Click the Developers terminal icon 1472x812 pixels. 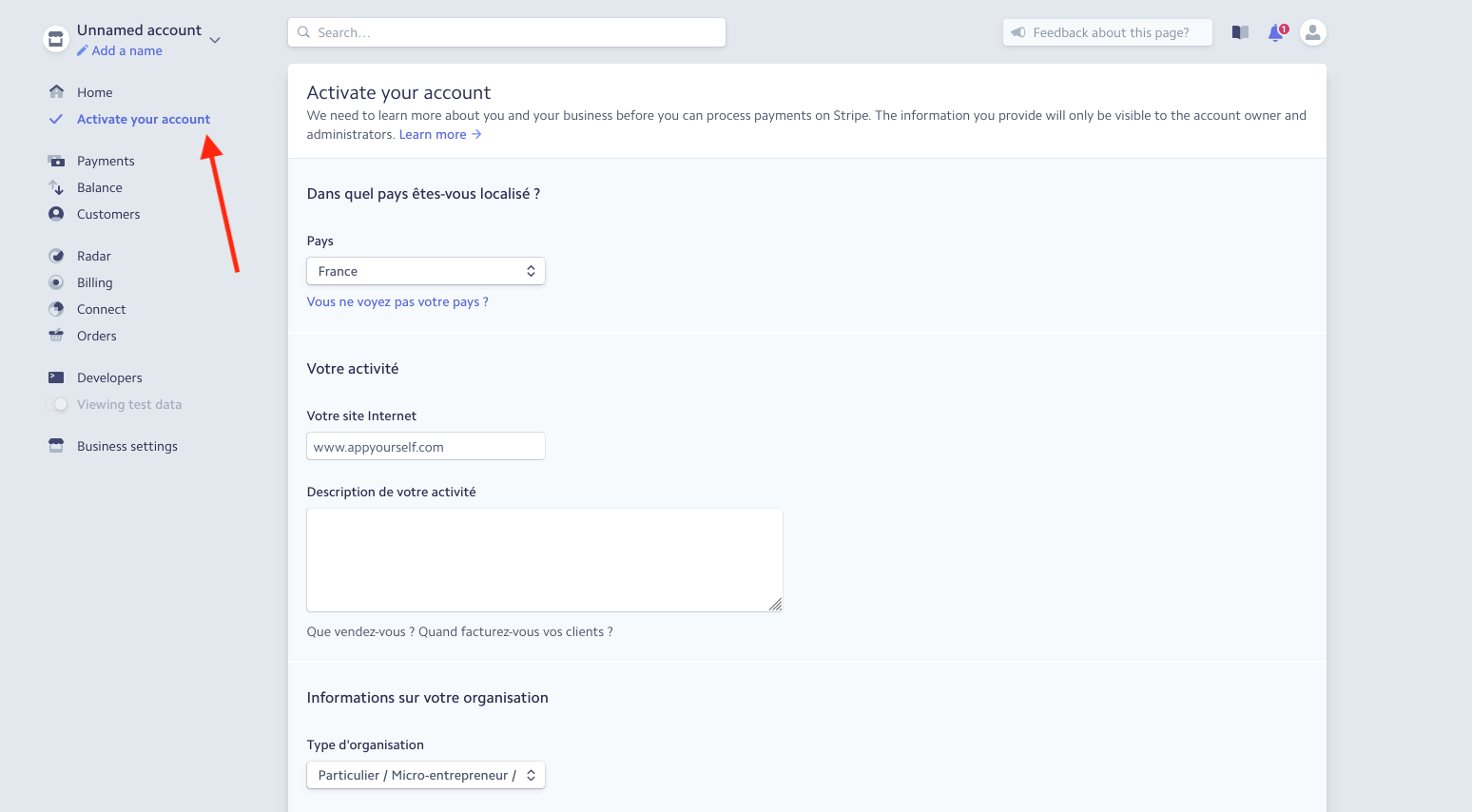(56, 377)
